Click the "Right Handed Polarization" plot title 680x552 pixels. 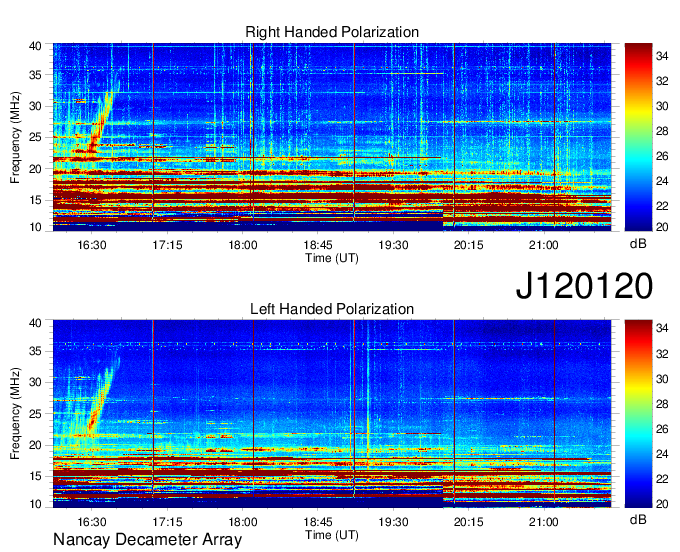point(332,32)
